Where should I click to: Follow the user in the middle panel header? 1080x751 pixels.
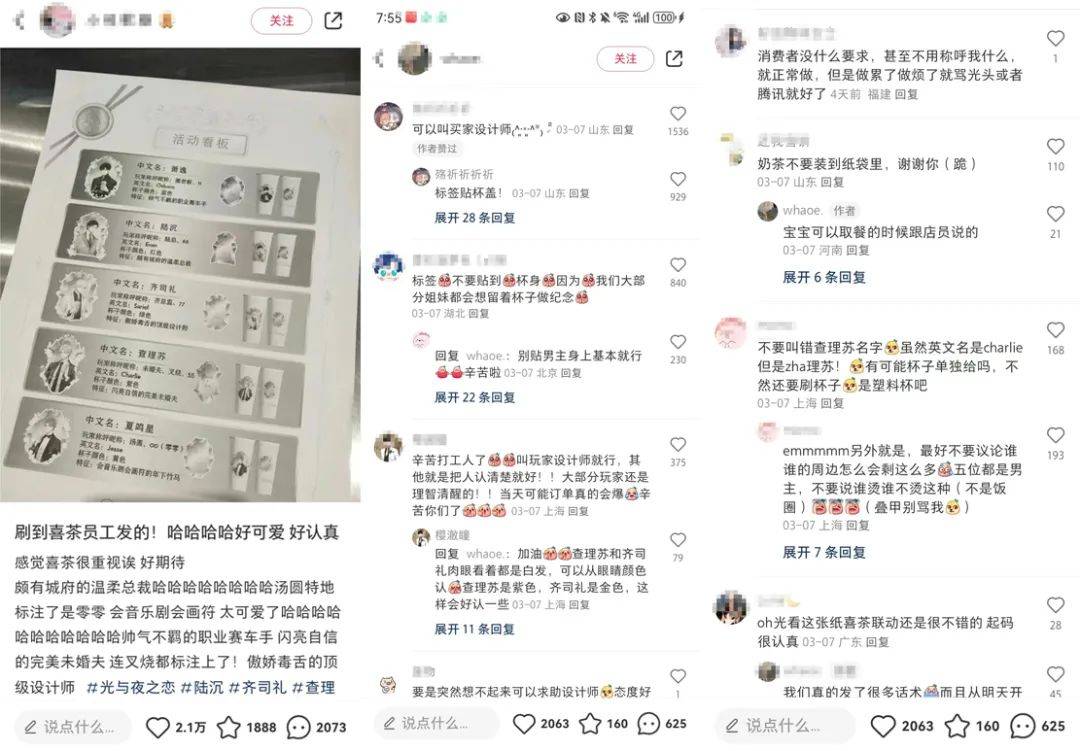click(625, 59)
